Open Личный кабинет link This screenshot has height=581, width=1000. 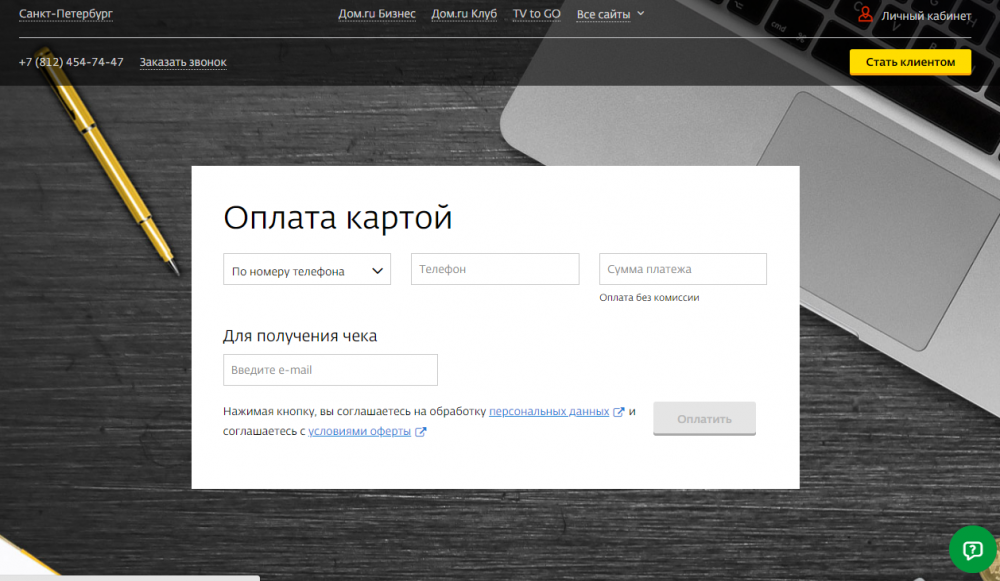tap(926, 16)
